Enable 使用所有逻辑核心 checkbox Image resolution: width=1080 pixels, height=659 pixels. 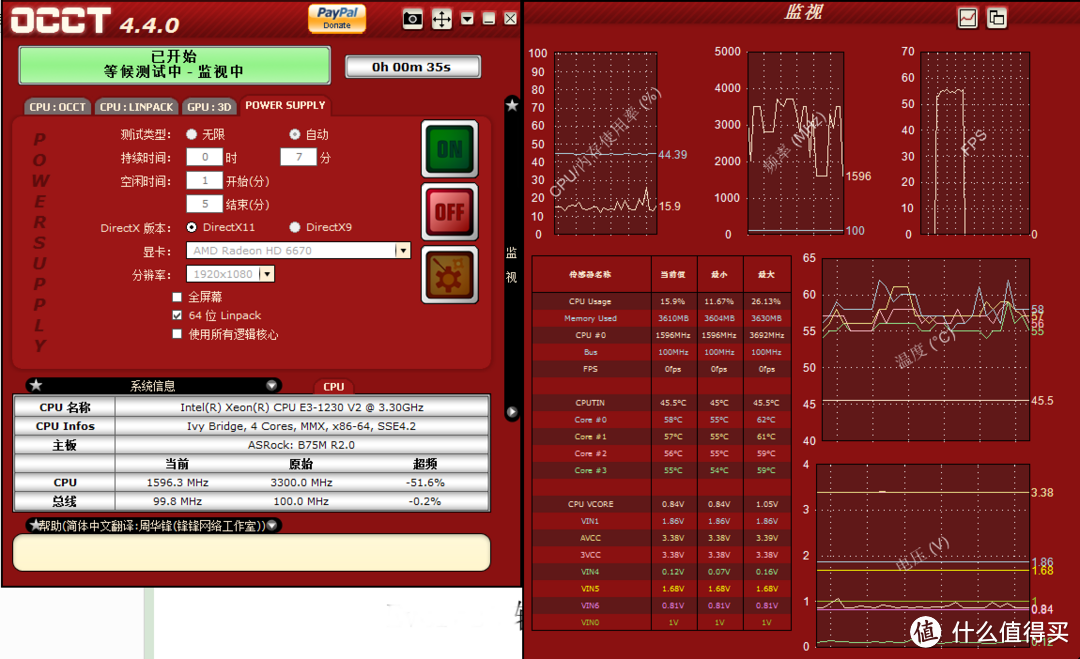177,334
